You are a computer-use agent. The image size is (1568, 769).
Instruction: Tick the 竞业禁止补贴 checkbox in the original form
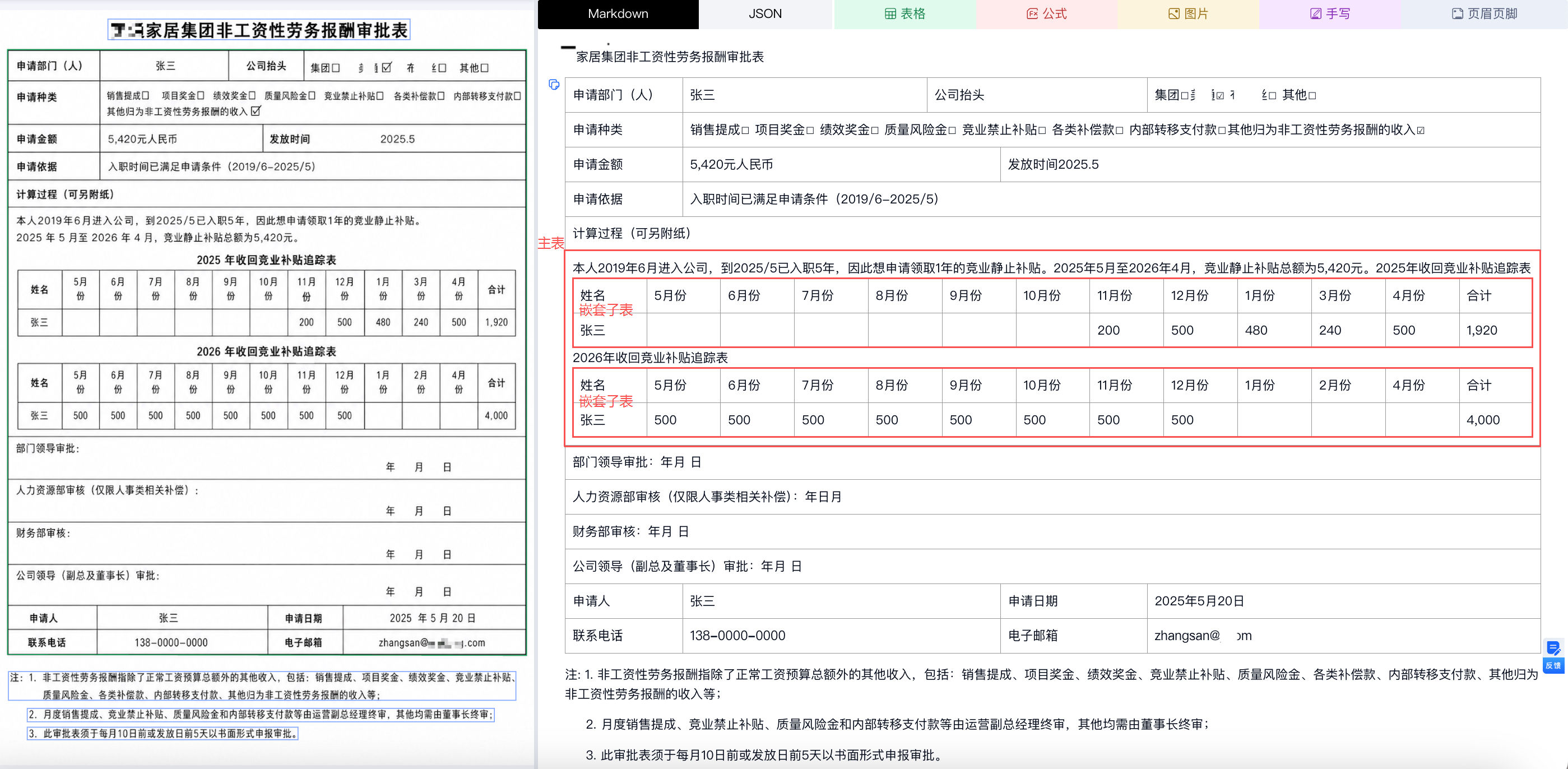(x=380, y=96)
